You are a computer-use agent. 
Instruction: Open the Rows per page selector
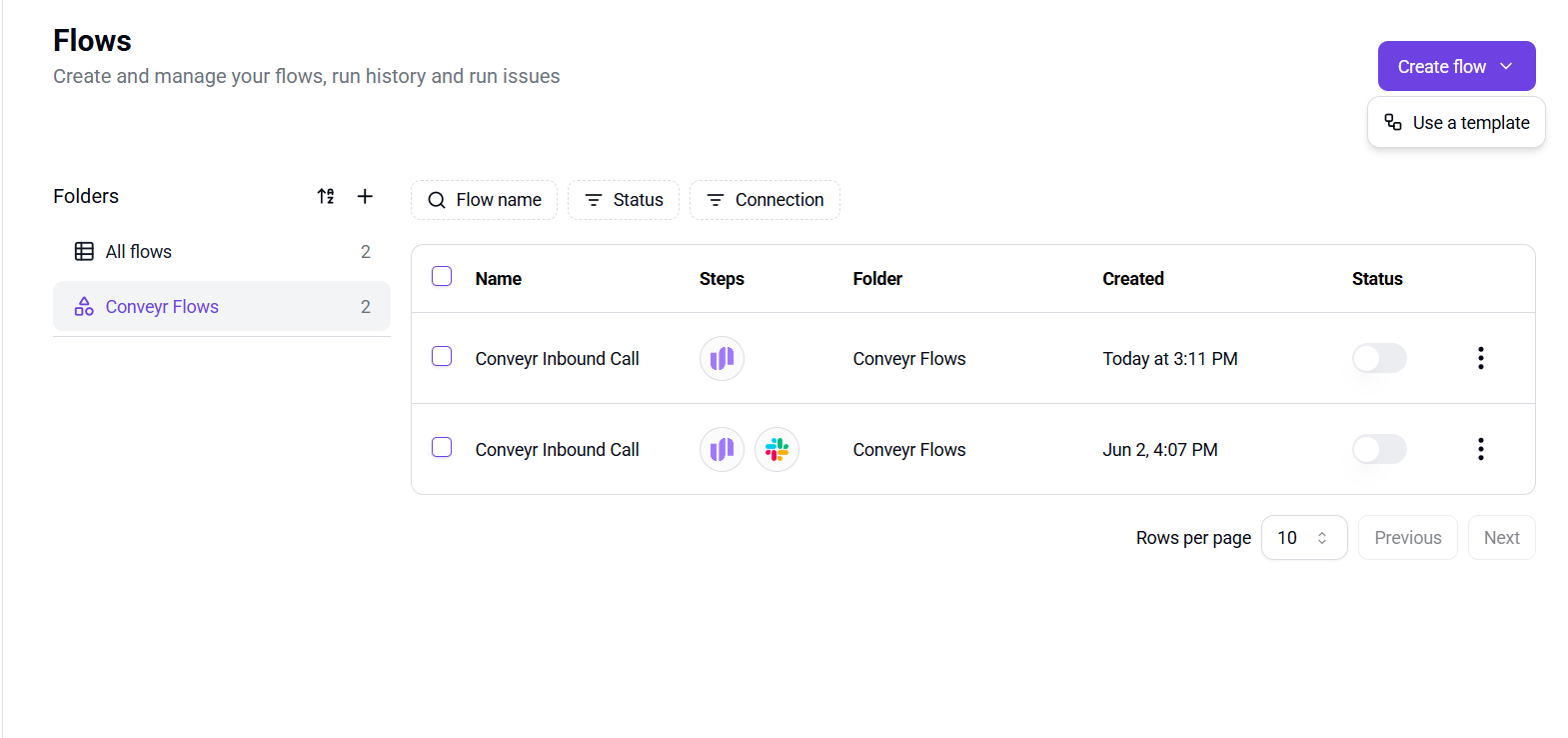(x=1303, y=538)
